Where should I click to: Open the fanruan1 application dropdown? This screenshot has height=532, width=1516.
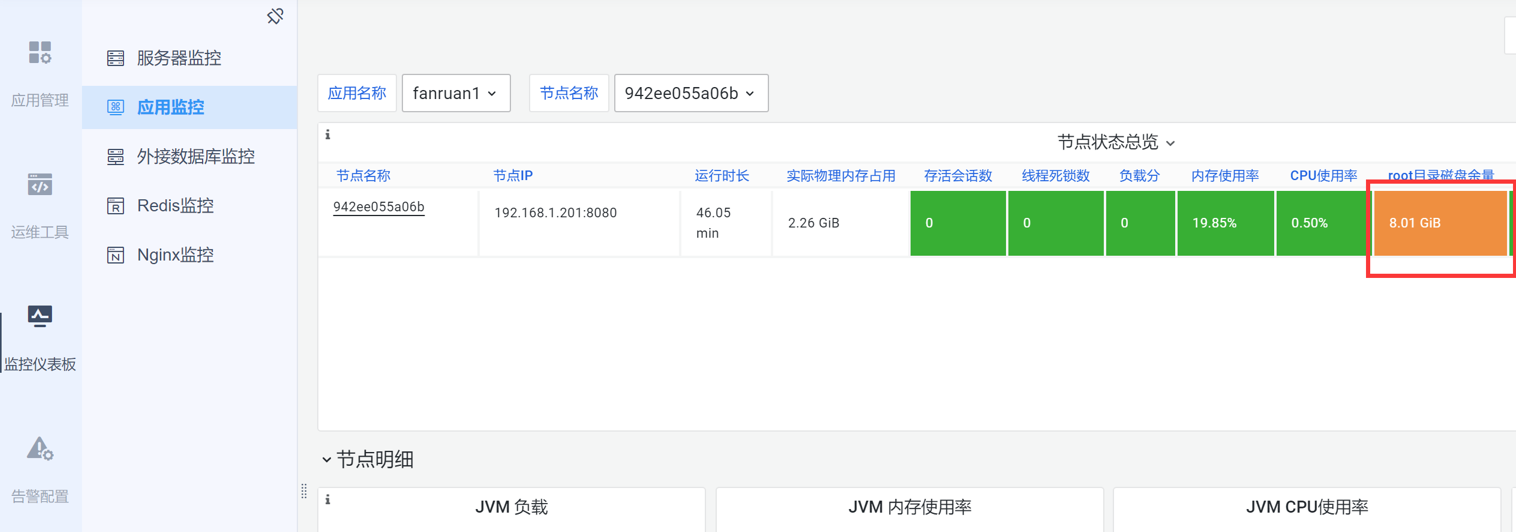(x=456, y=93)
